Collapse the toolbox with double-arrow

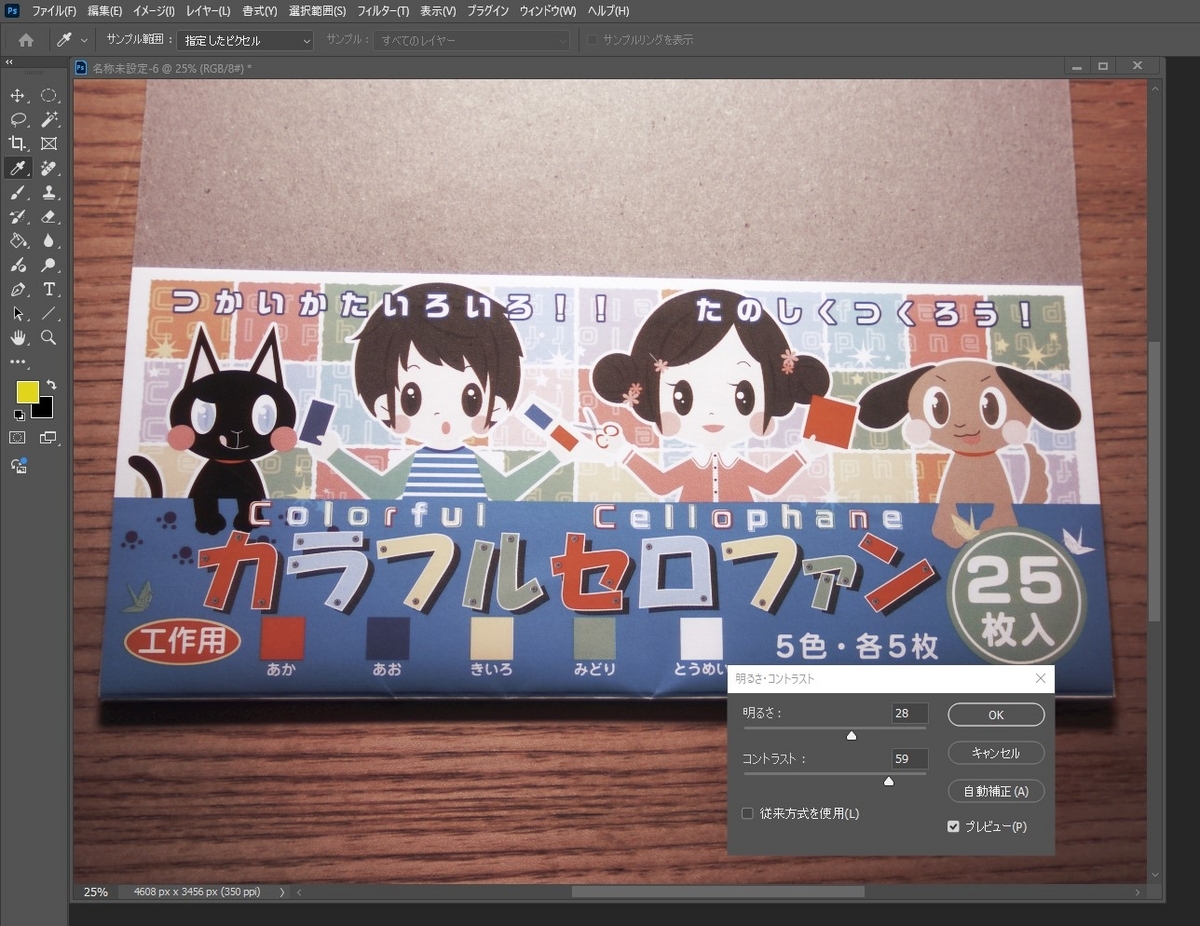point(9,61)
